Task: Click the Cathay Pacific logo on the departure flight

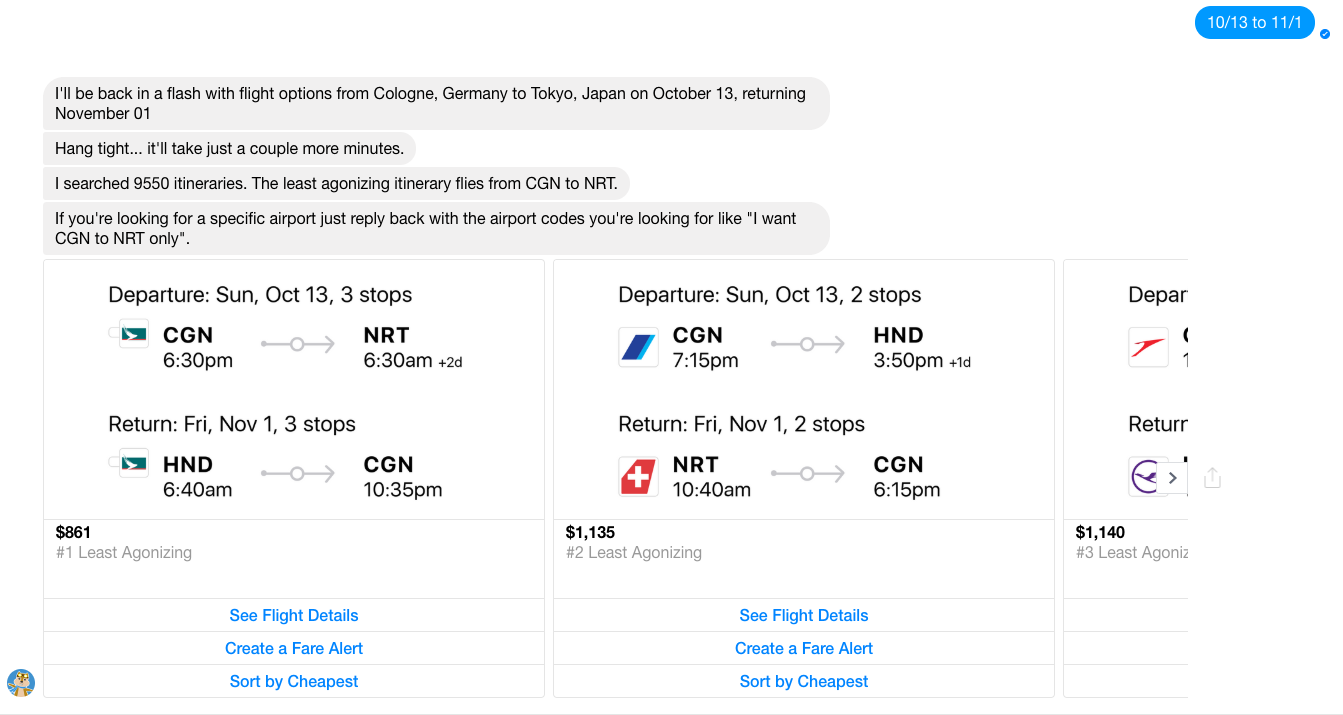Action: click(133, 334)
